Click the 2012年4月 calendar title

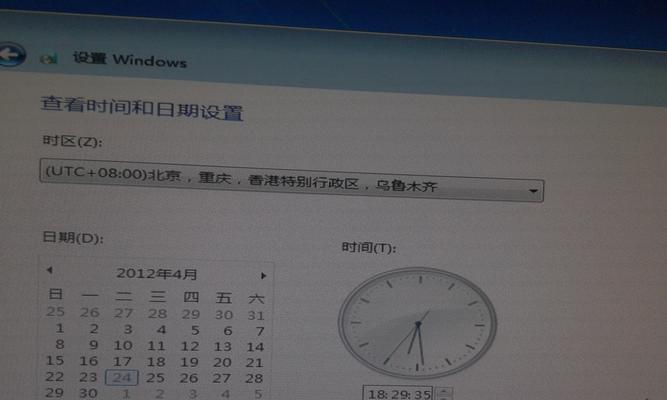coord(157,273)
